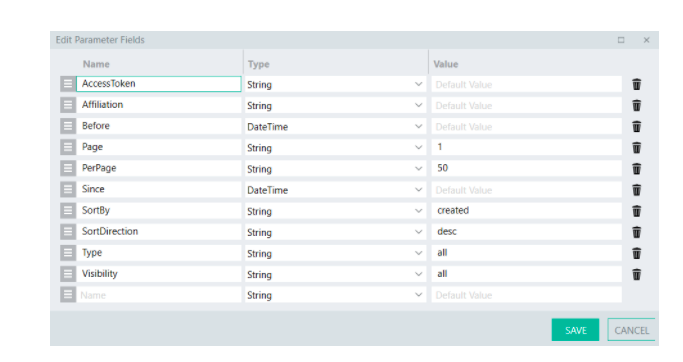683x362 pixels.
Task: Select the drag handle next to Type
Action: (68, 253)
